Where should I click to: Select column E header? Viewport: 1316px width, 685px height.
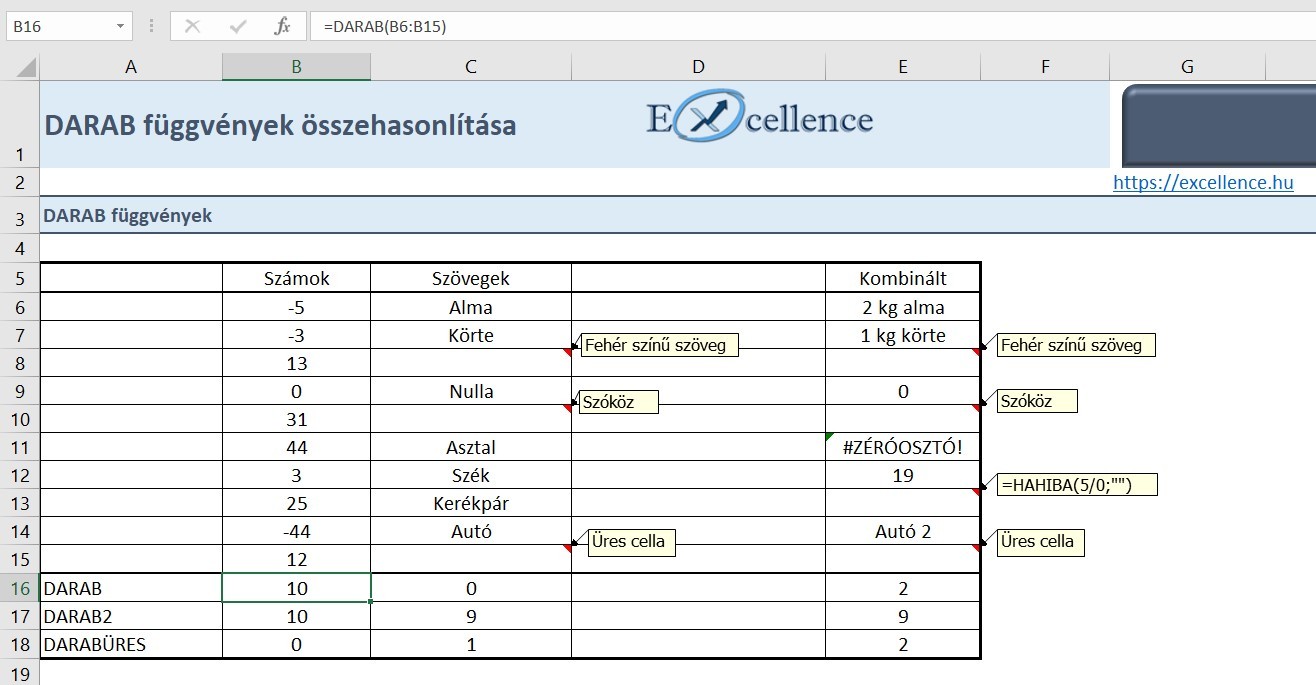pos(903,67)
